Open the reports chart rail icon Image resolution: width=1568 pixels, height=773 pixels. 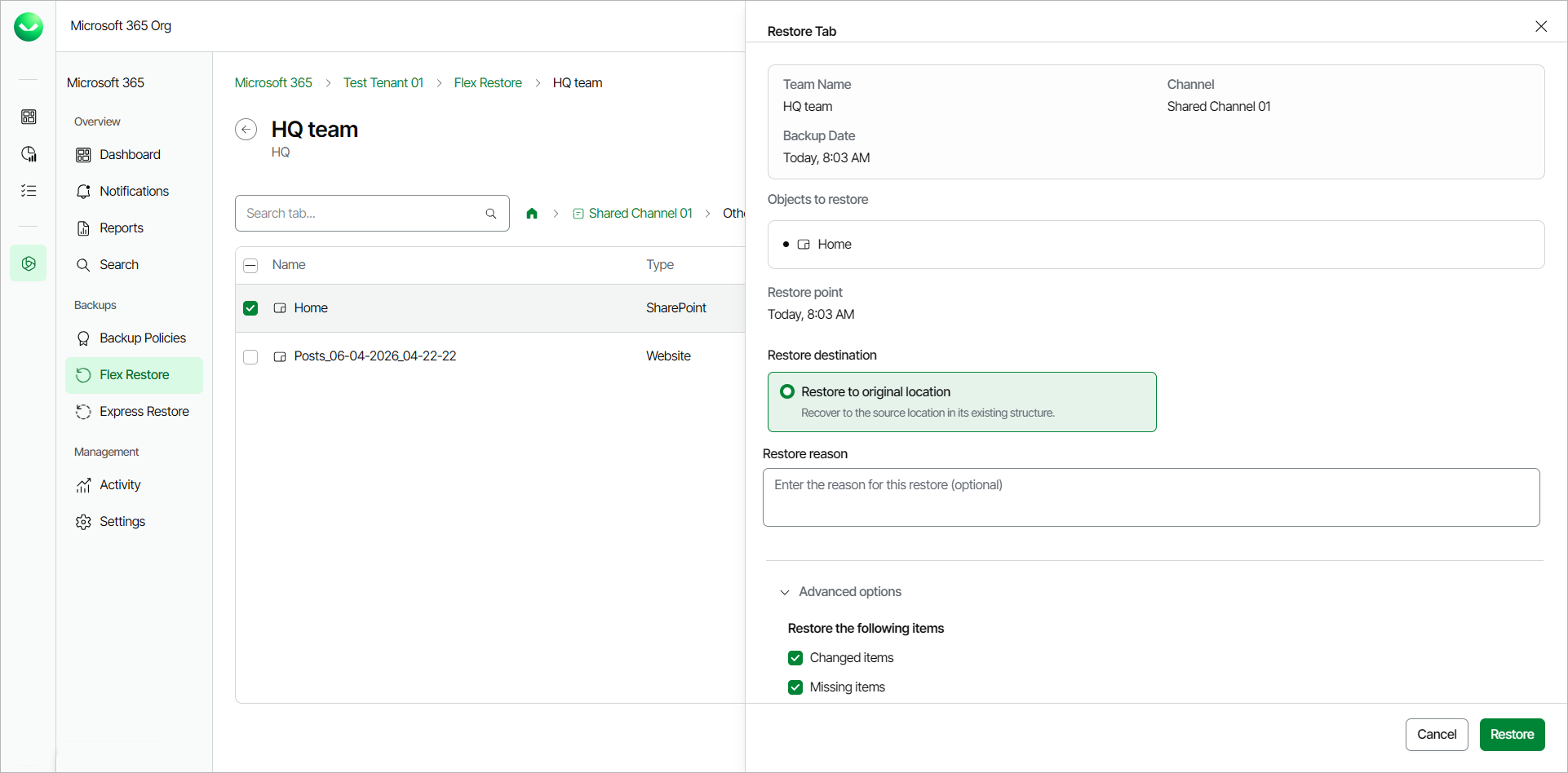(29, 154)
